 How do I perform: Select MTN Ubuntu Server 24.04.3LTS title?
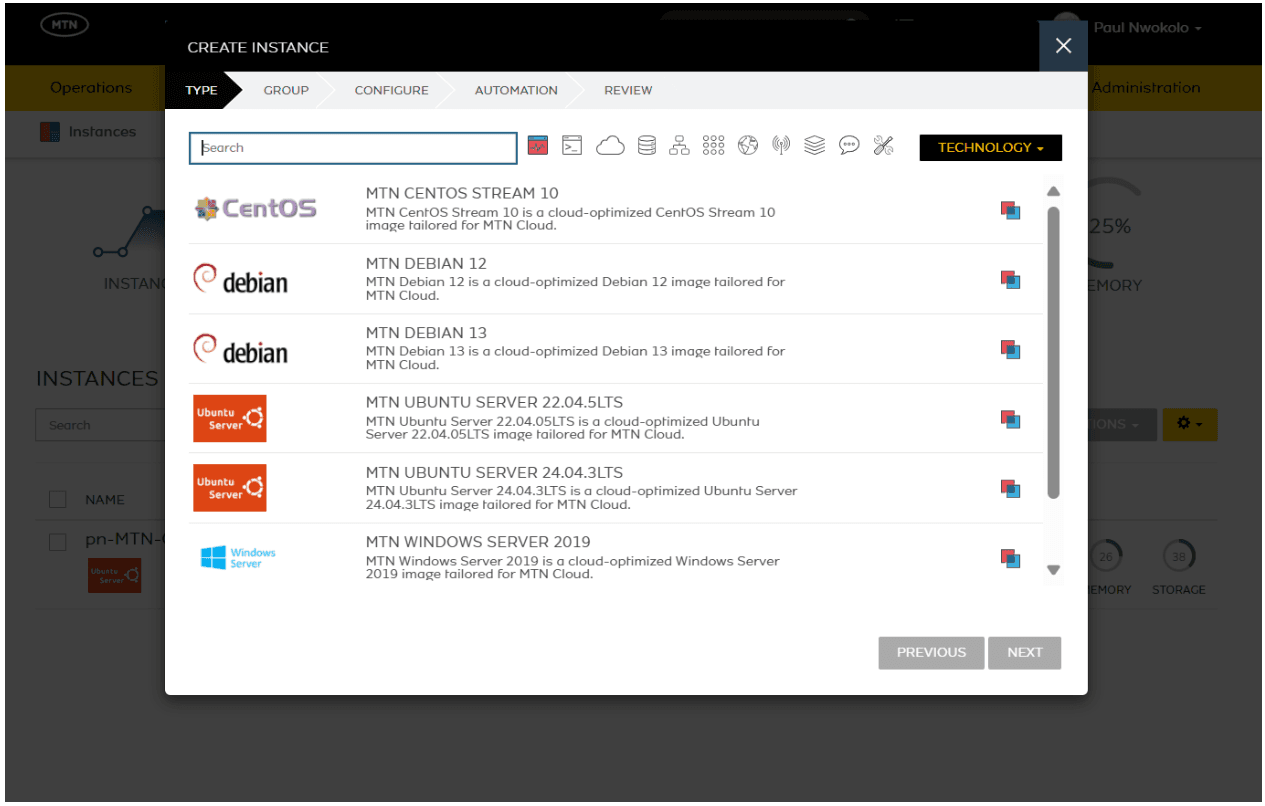pyautogui.click(x=494, y=472)
